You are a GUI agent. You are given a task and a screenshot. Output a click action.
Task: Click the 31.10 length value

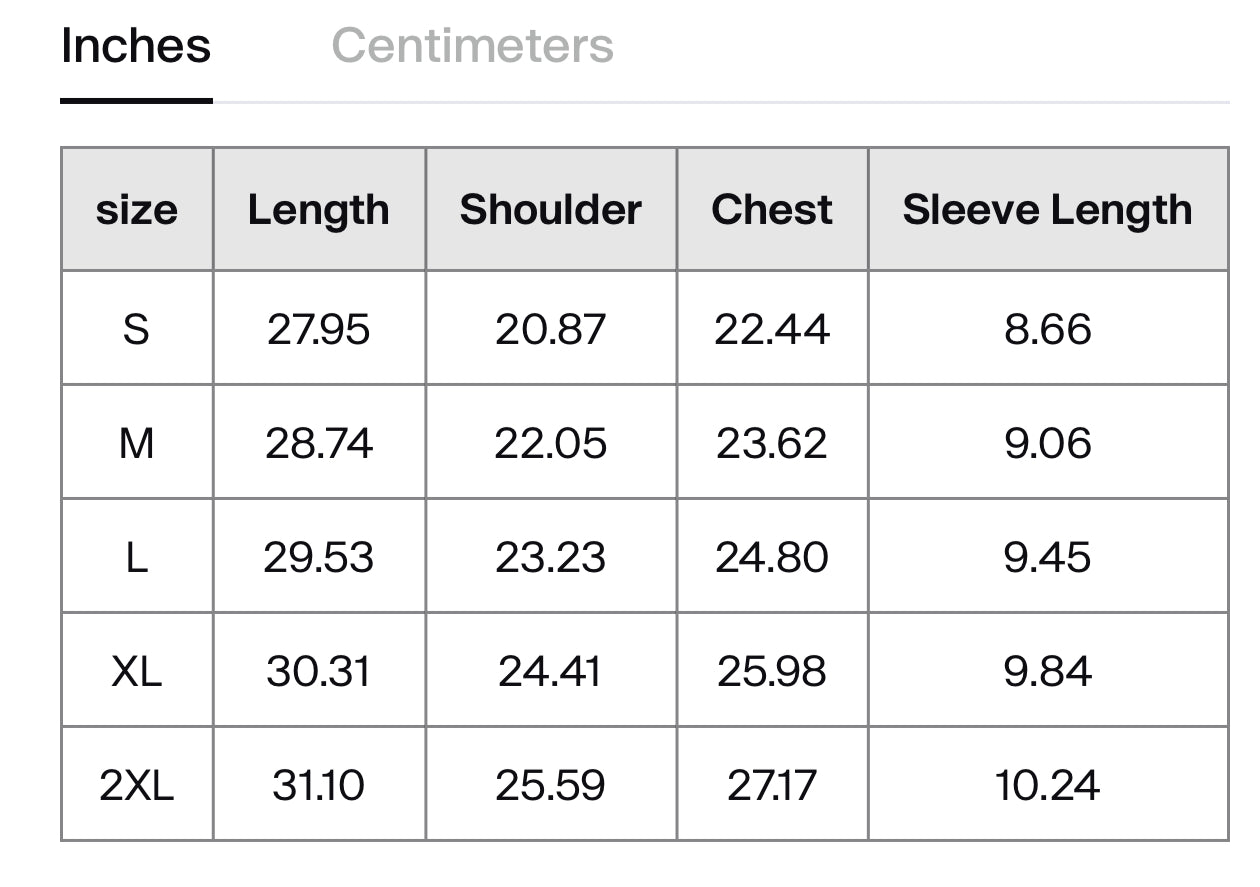(319, 785)
